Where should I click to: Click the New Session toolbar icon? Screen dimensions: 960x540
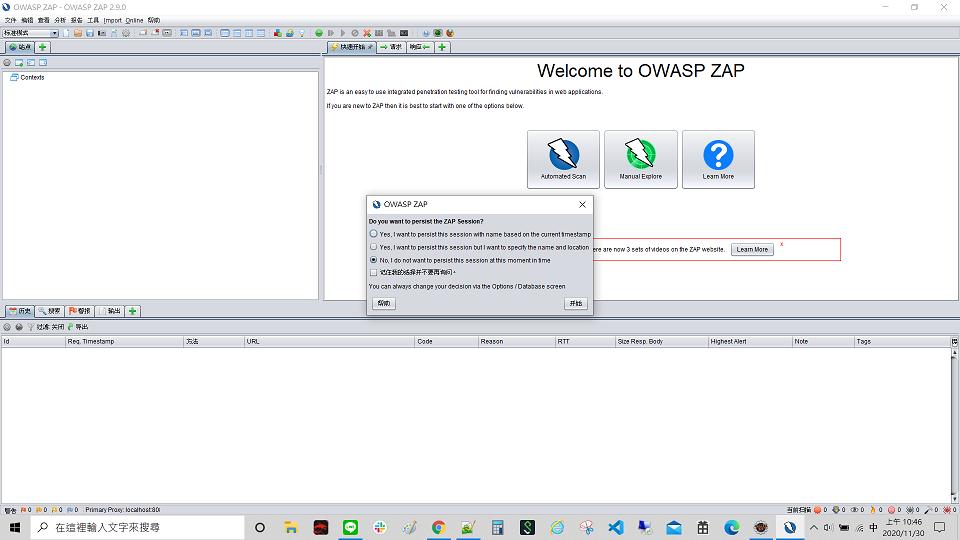[66, 33]
